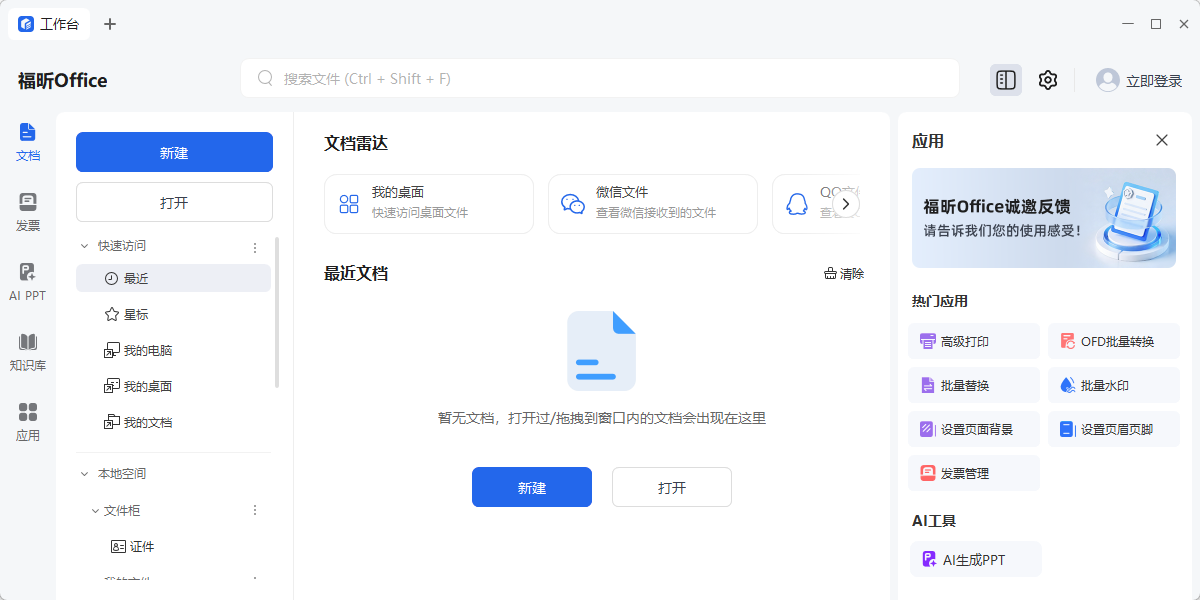Switch to the 工作台 tab
Viewport: 1200px width, 600px height.
(x=49, y=24)
